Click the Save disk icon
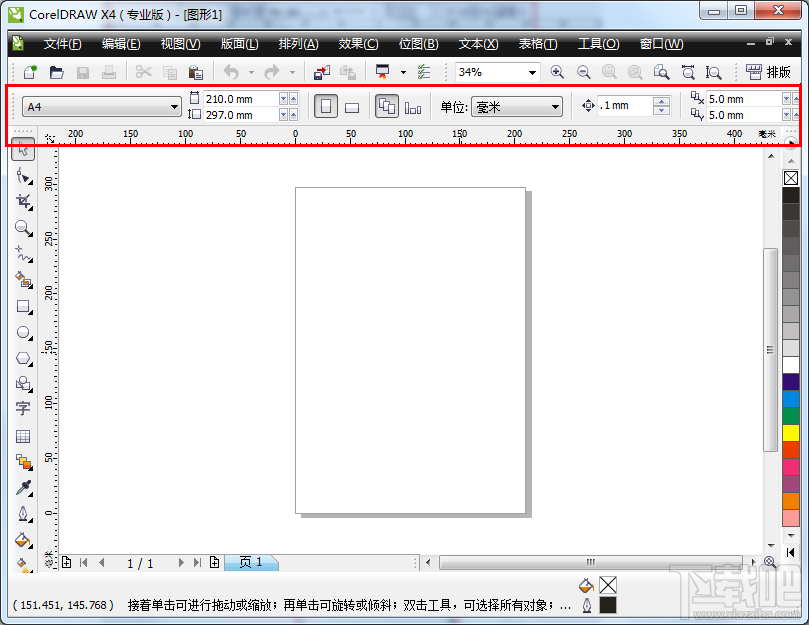 click(x=83, y=72)
